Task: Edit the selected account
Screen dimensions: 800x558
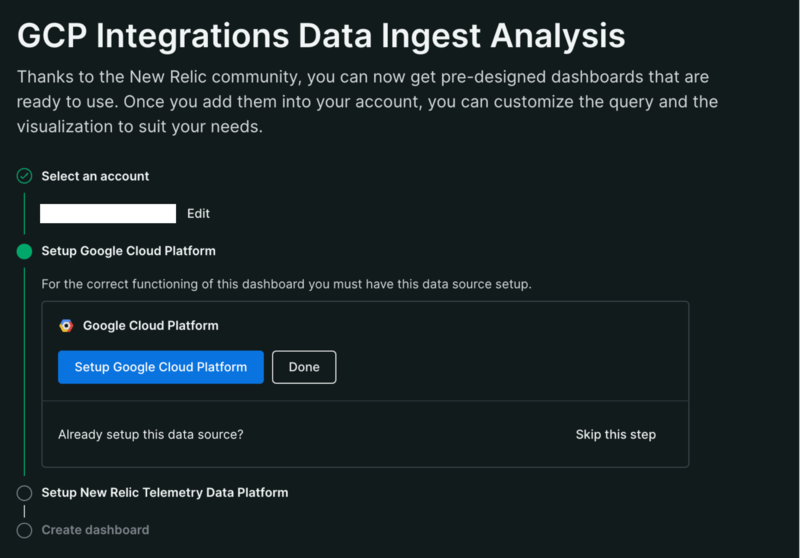Action: click(198, 213)
